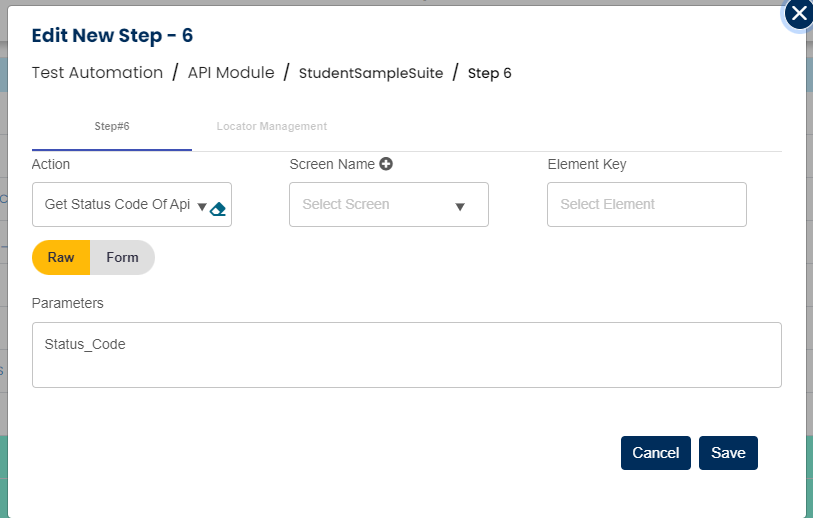Focus the Select Element input field
The width and height of the screenshot is (813, 518).
pyautogui.click(x=646, y=204)
